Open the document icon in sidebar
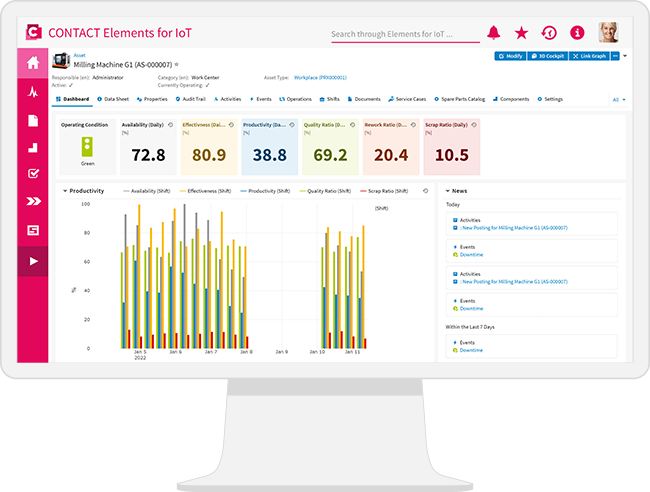The image size is (650, 492). click(33, 121)
